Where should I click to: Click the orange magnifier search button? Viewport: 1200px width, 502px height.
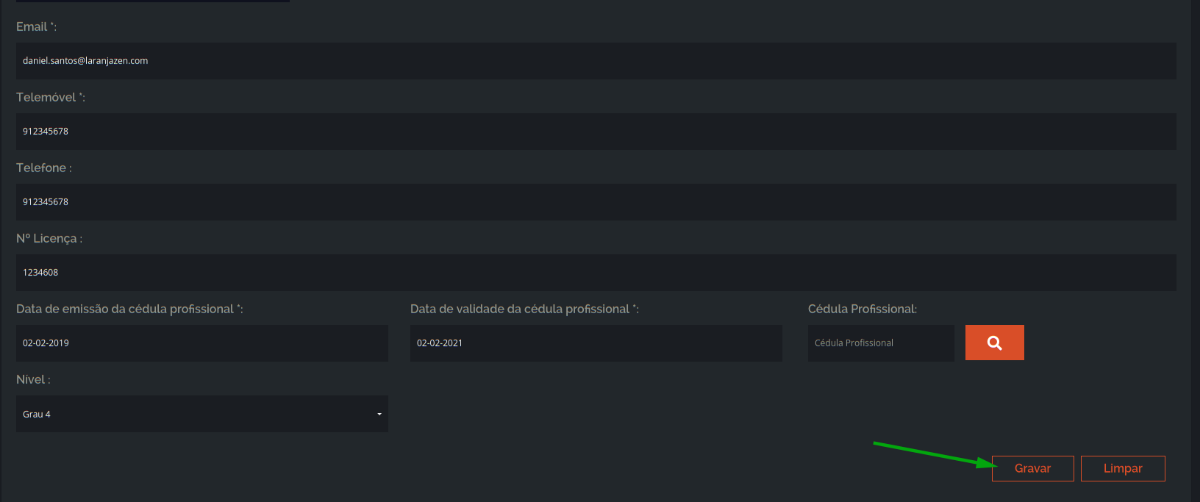(x=994, y=343)
